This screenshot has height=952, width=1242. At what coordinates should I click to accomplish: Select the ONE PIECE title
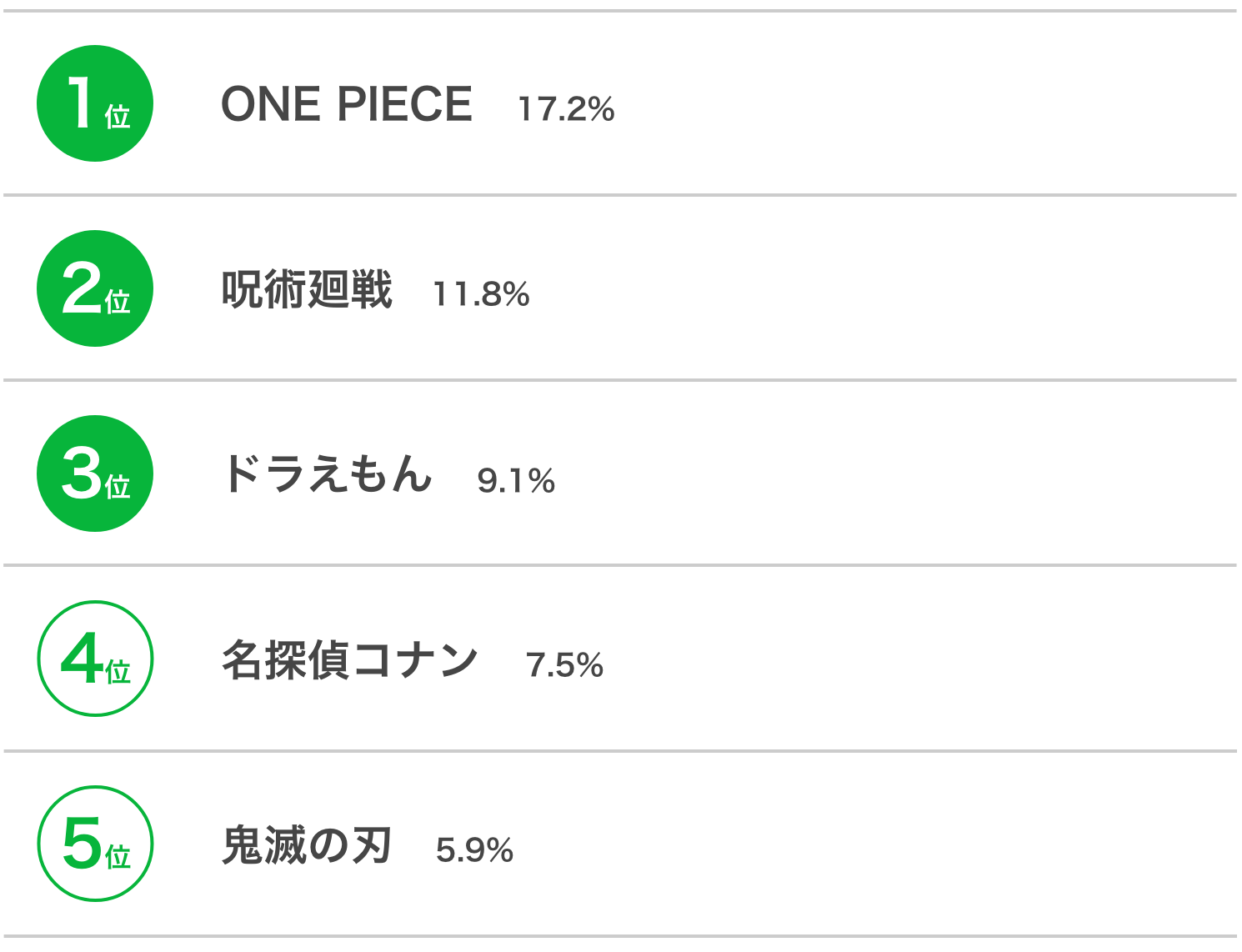(347, 105)
